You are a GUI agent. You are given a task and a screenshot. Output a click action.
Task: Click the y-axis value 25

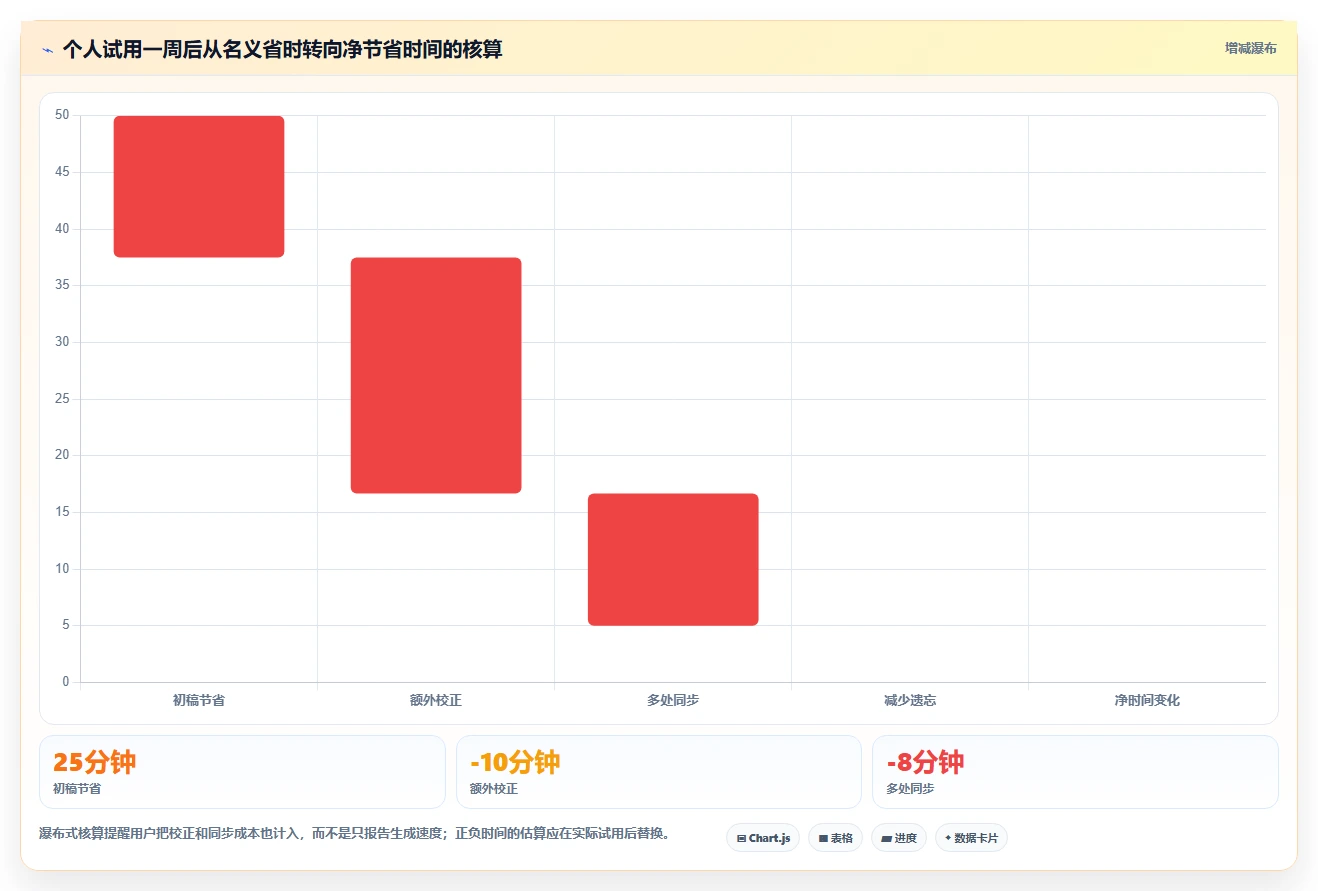[x=62, y=399]
